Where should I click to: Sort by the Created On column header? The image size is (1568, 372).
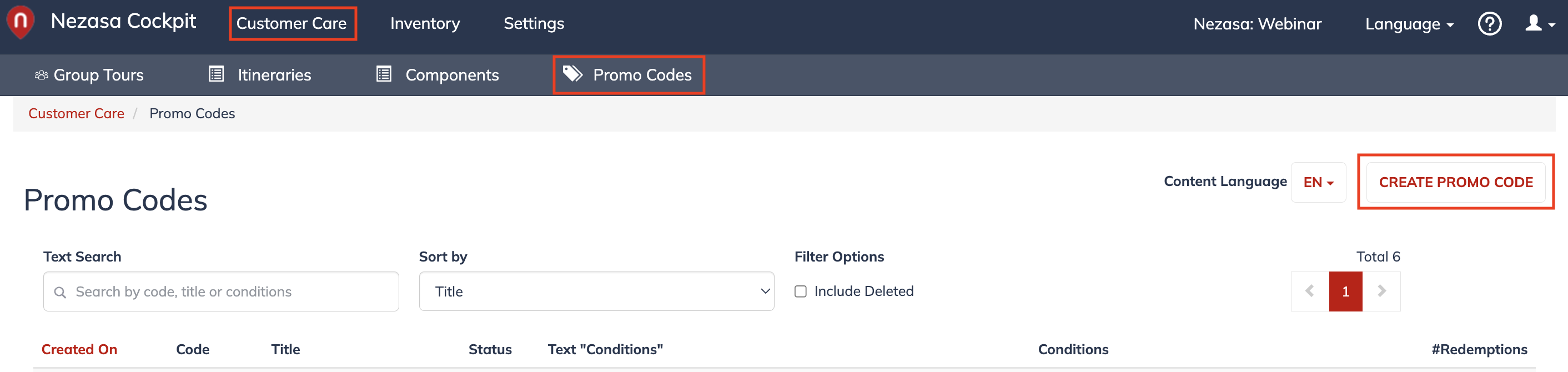(79, 349)
